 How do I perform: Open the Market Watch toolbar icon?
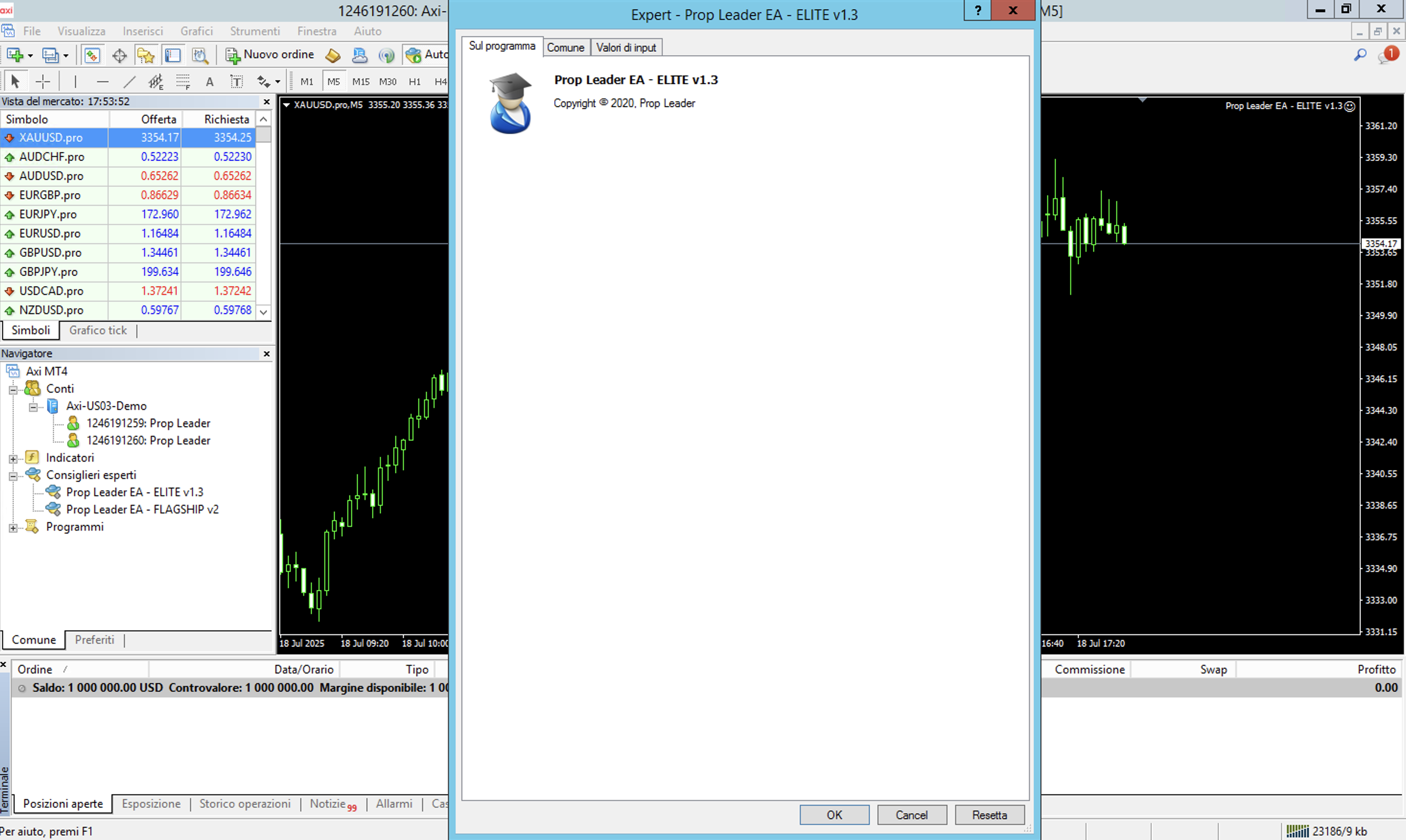[x=92, y=55]
